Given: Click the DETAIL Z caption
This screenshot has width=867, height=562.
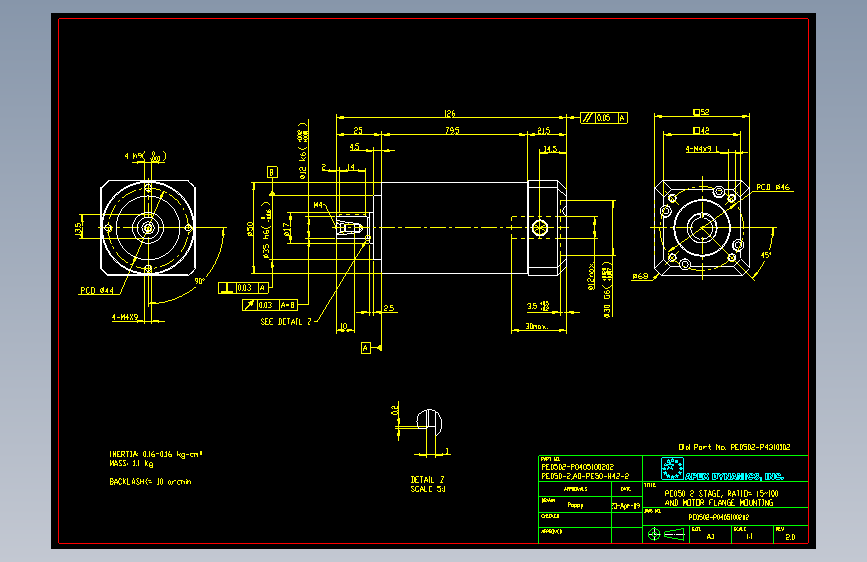Looking at the screenshot, I should coord(427,480).
